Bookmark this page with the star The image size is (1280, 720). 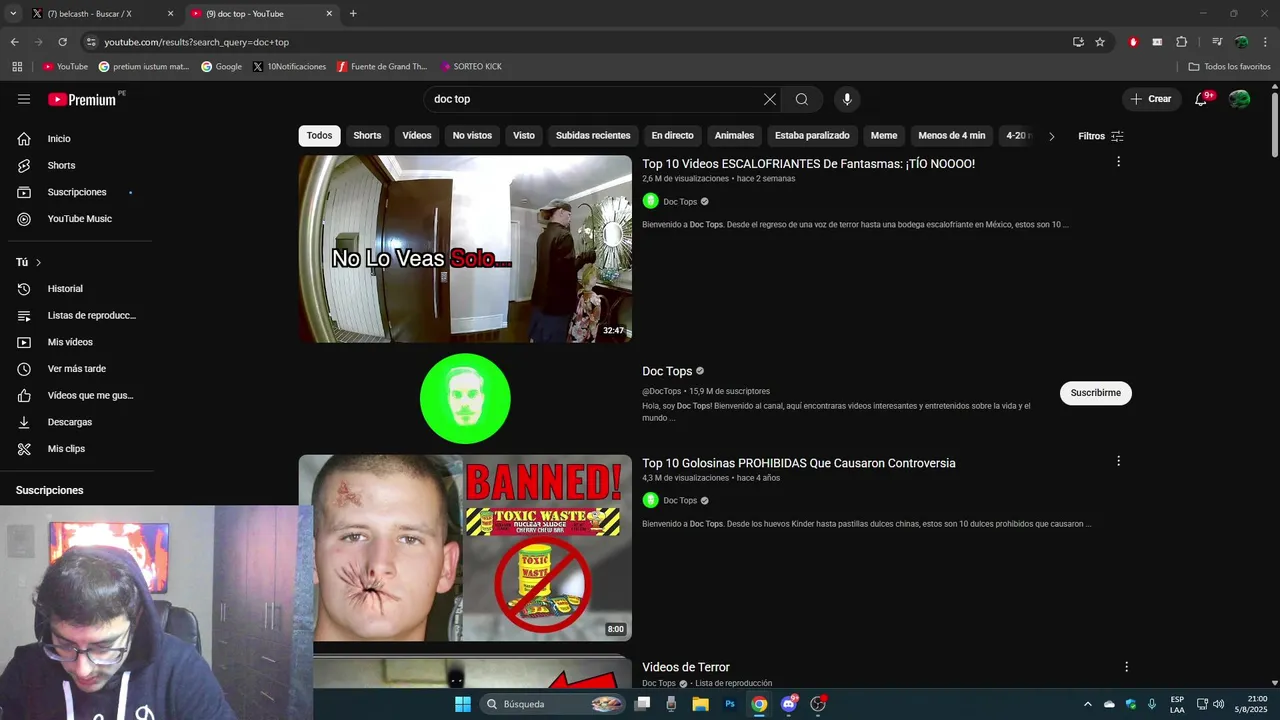(x=1100, y=42)
